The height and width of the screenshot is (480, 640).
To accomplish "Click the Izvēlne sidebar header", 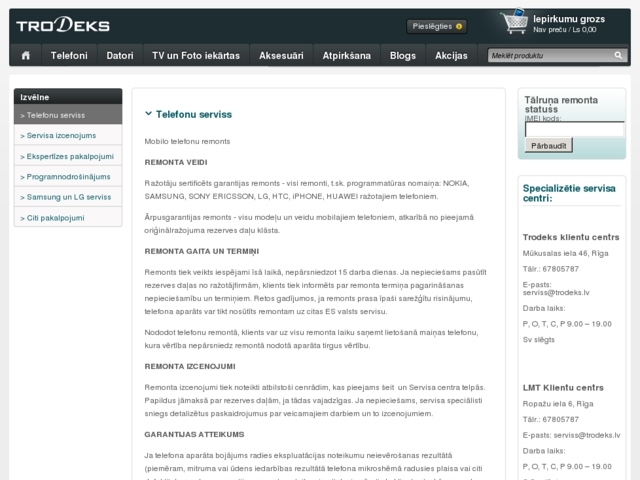I will [x=68, y=97].
